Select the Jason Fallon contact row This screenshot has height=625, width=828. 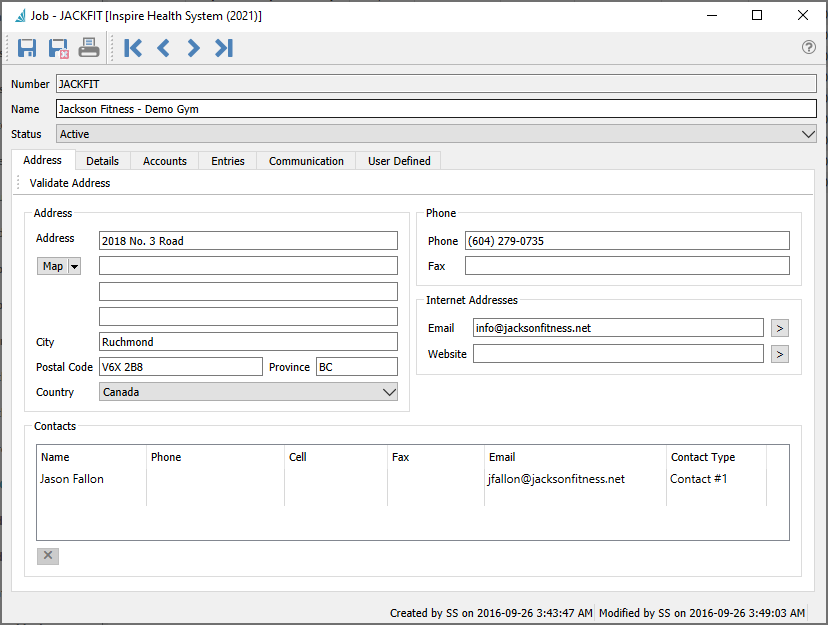click(x=72, y=479)
